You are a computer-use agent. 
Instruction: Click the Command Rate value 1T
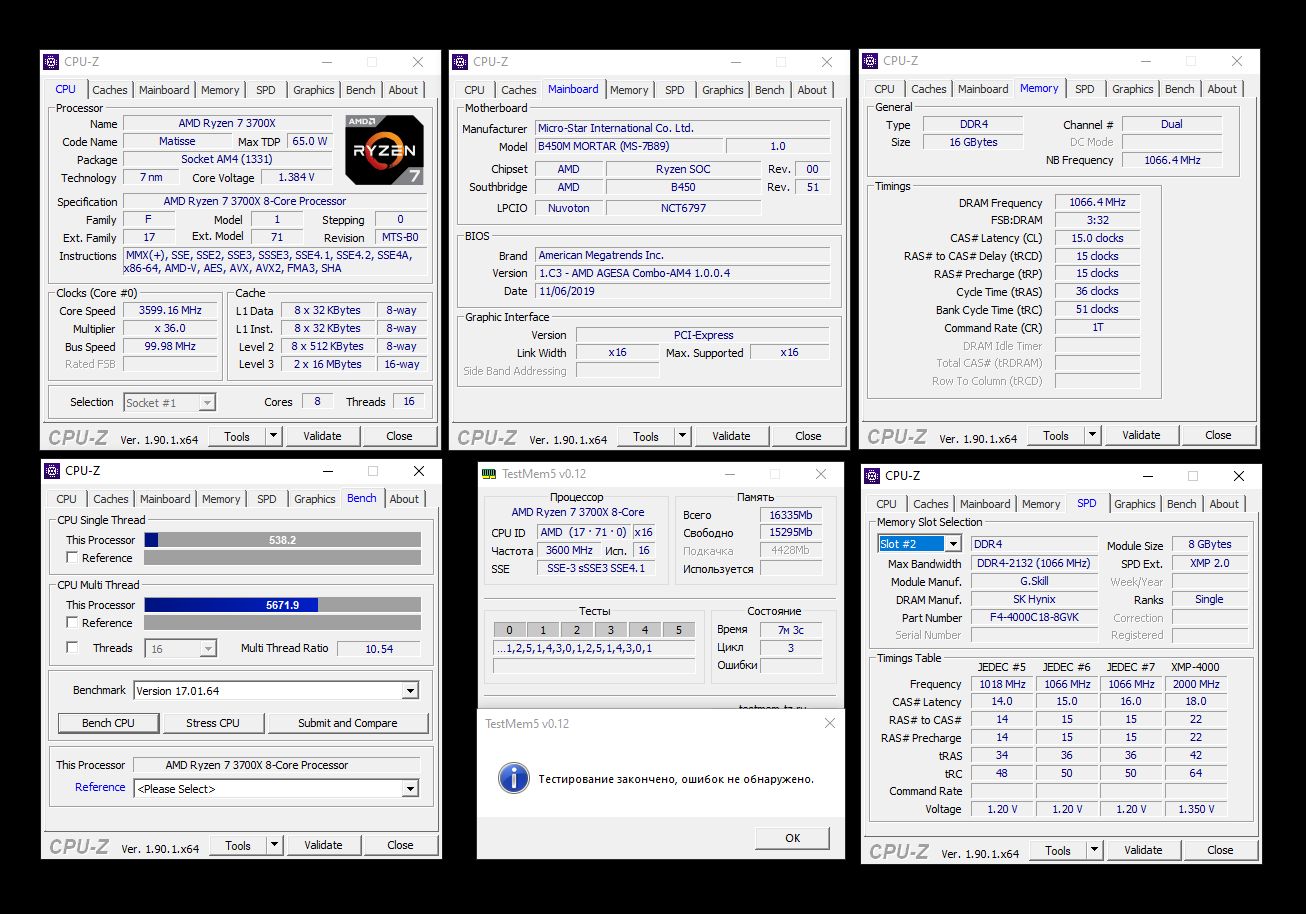(1097, 328)
